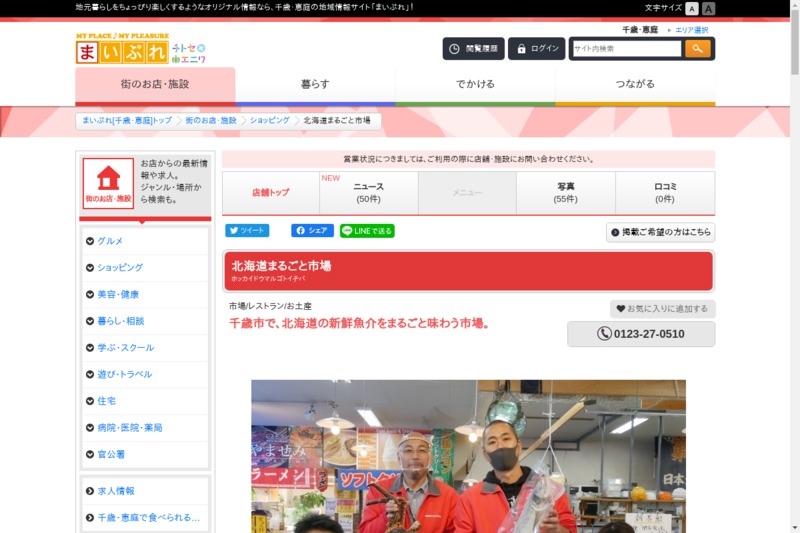
Task: Click the red 街のお店・施設 house icon
Action: point(108,183)
